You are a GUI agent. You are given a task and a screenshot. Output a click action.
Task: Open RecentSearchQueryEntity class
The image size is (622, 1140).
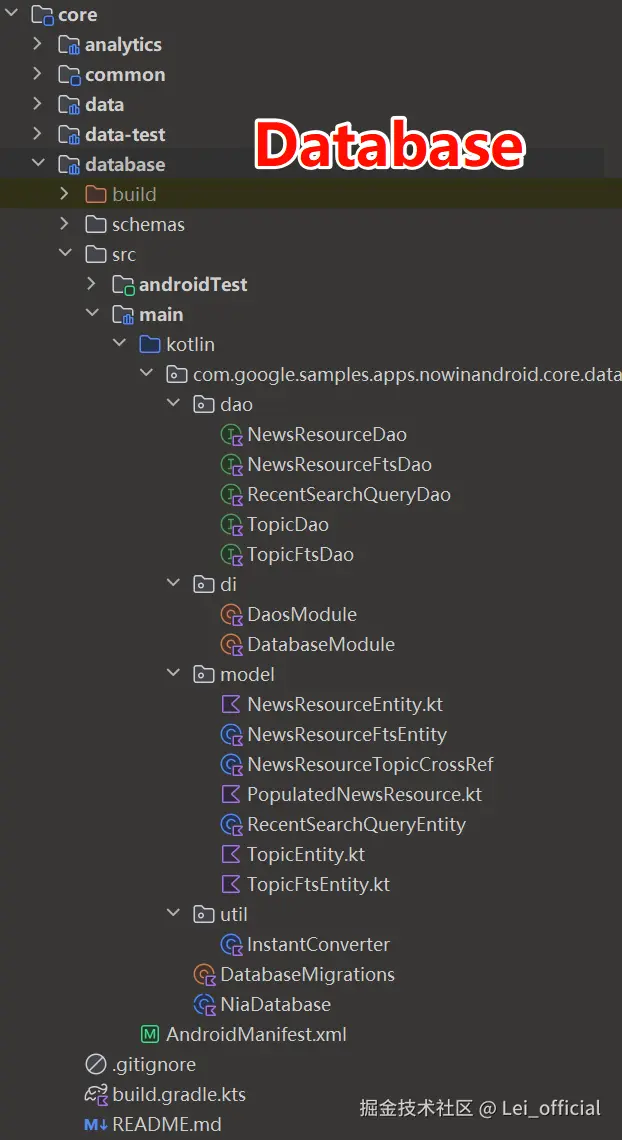(356, 825)
